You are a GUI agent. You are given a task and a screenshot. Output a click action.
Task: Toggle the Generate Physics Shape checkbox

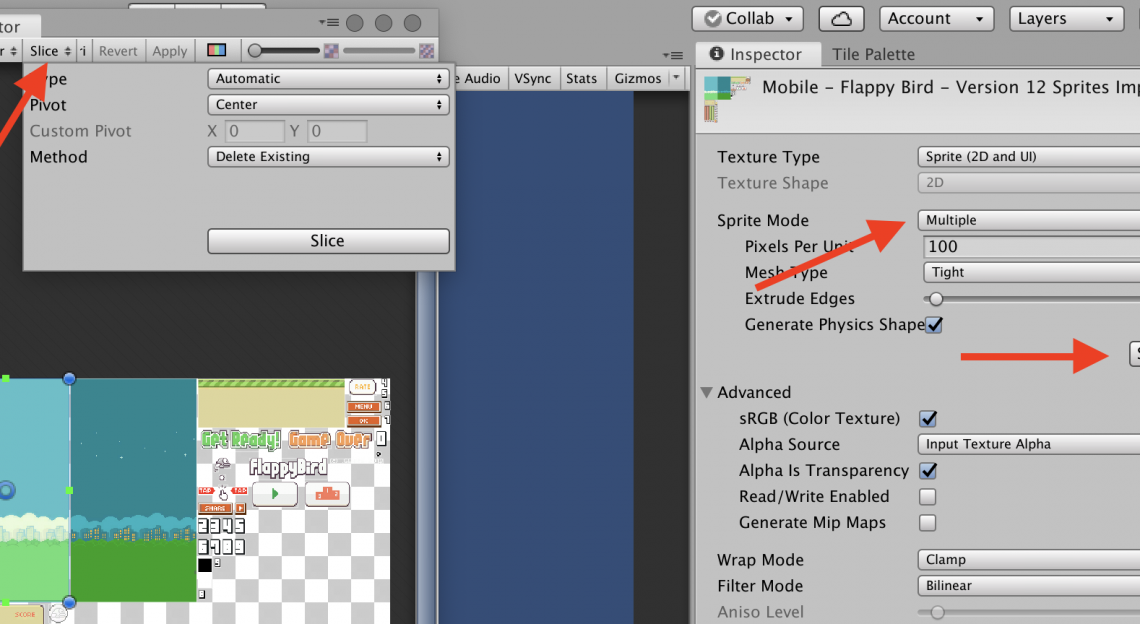tap(934, 325)
